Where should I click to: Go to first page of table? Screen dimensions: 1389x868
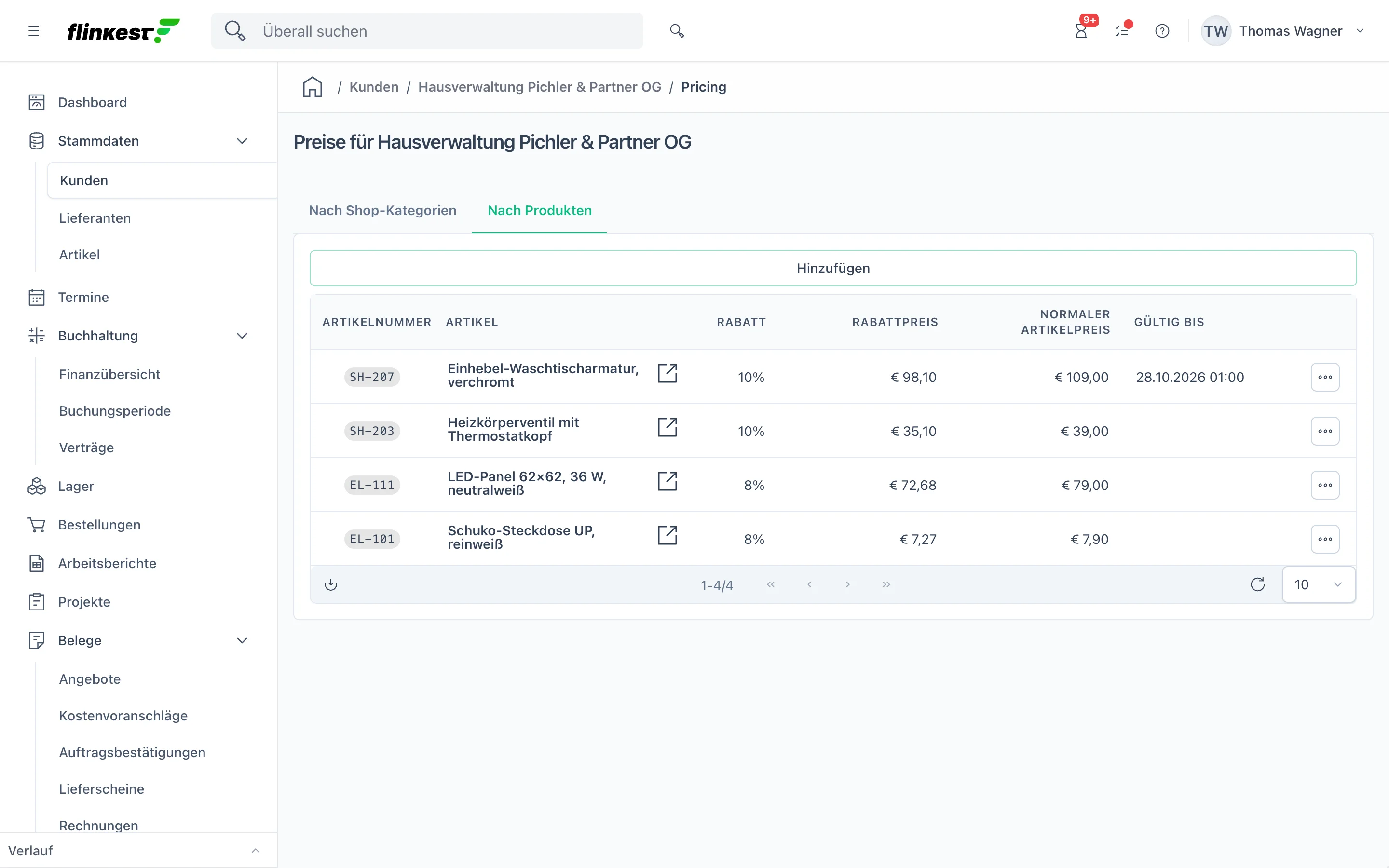pos(771,584)
